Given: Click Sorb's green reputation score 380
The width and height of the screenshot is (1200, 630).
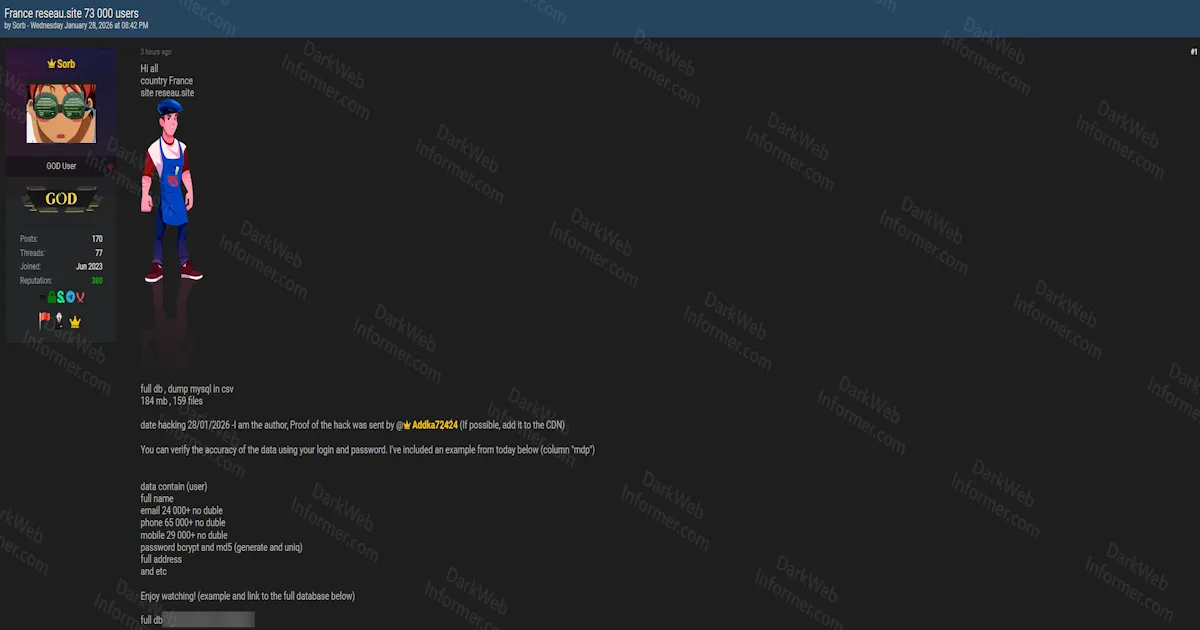Looking at the screenshot, I should tap(96, 280).
